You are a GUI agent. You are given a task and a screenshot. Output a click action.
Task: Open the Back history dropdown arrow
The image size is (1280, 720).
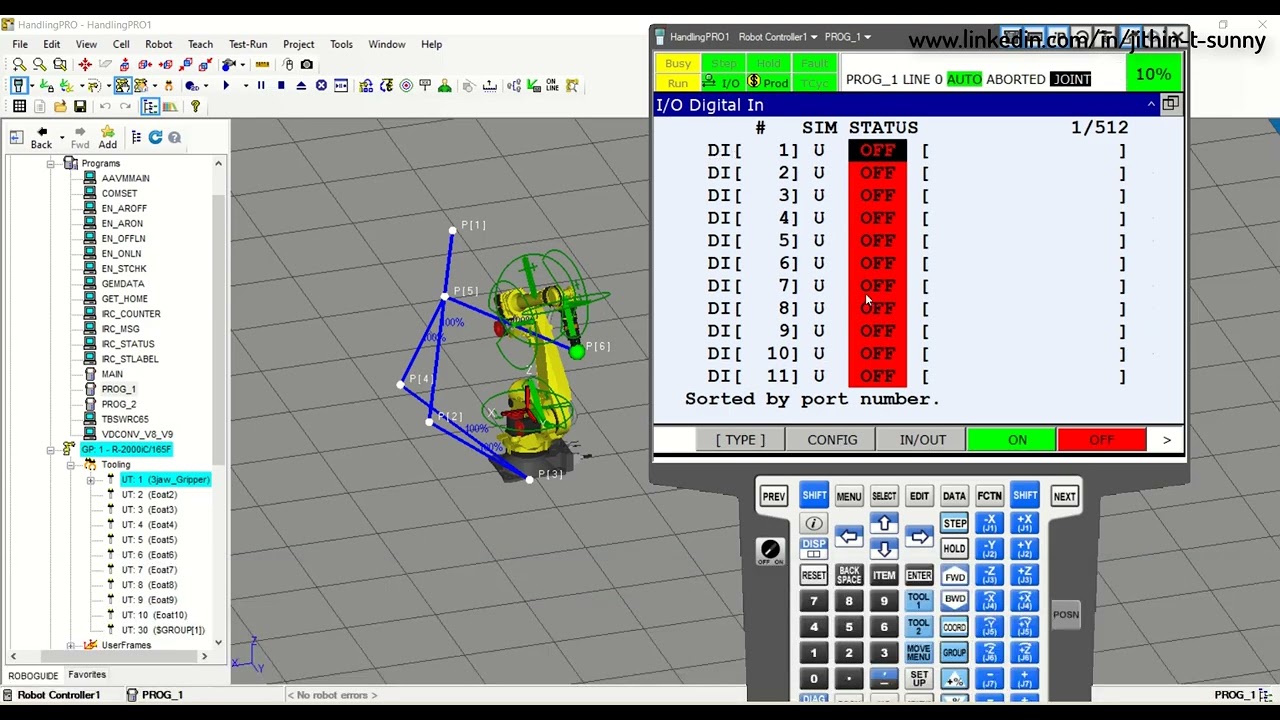(61, 137)
